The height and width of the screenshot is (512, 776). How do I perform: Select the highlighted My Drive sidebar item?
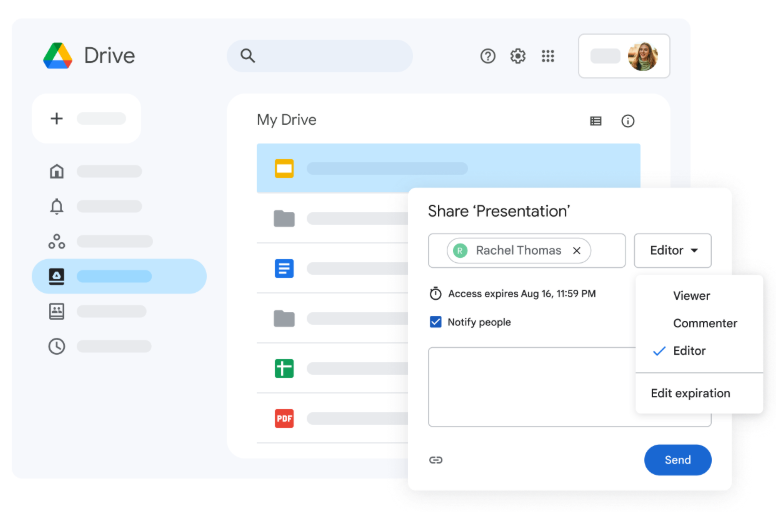(x=119, y=276)
